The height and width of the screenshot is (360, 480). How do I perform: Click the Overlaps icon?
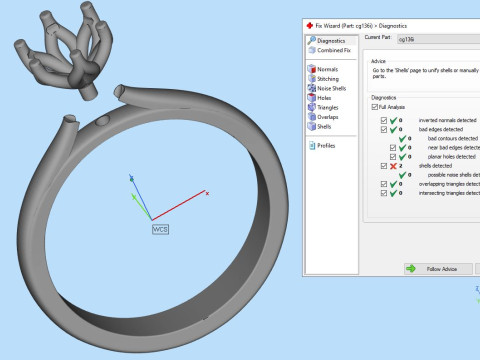point(312,117)
